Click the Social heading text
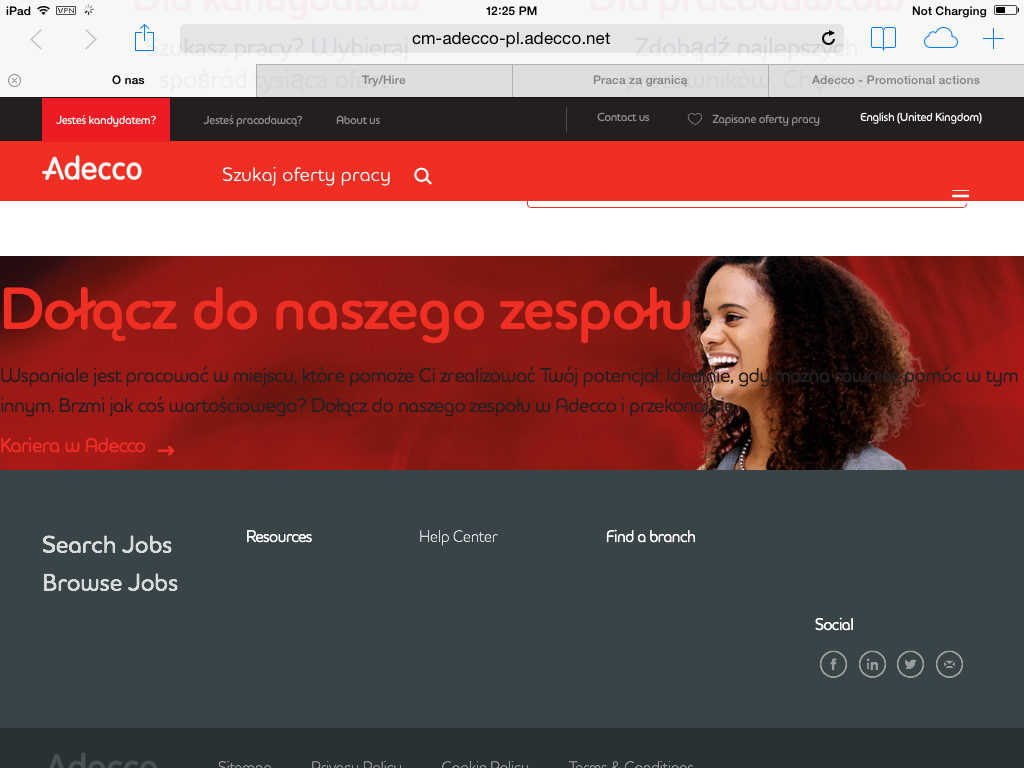 (x=834, y=625)
